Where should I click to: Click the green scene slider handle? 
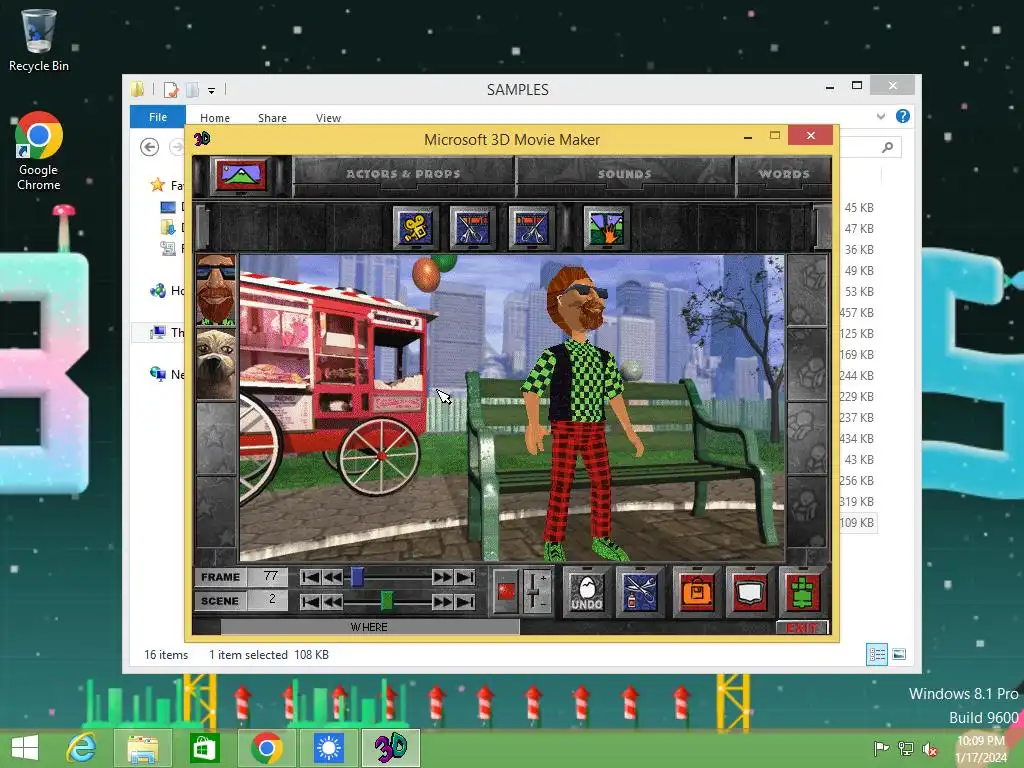(387, 600)
